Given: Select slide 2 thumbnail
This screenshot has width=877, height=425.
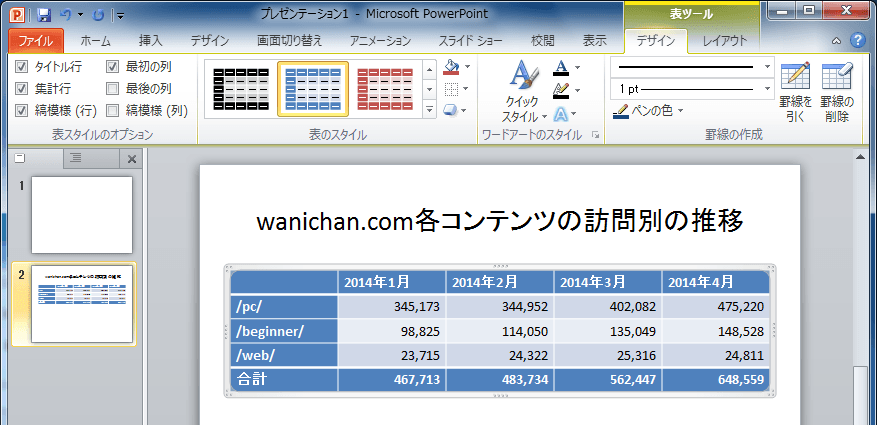Looking at the screenshot, I should (82, 304).
